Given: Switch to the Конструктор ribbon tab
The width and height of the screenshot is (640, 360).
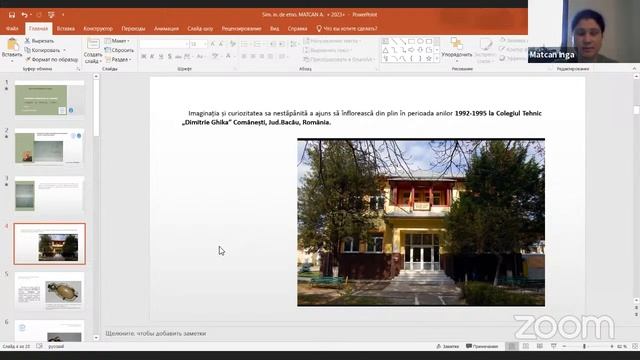Looking at the screenshot, I should pyautogui.click(x=98, y=29).
